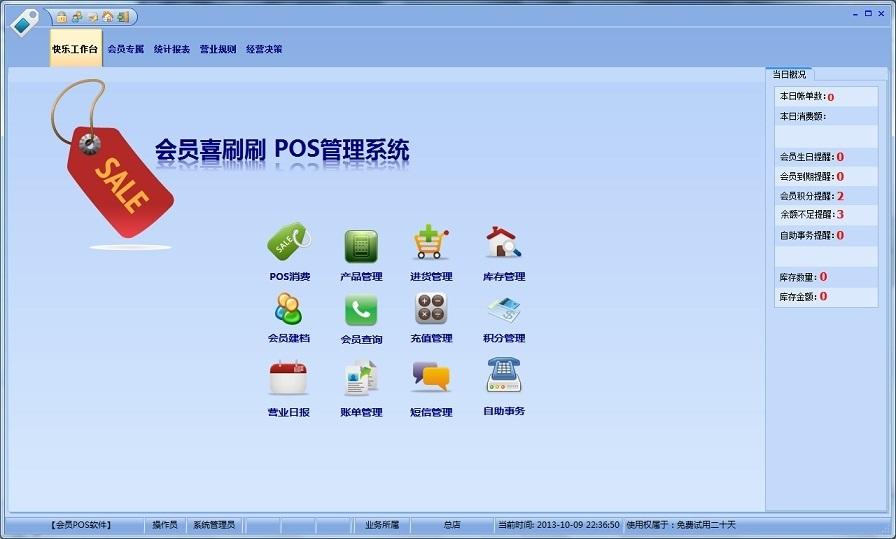Click 操作员 status bar entry
Screen dimensions: 896x539
click(165, 525)
